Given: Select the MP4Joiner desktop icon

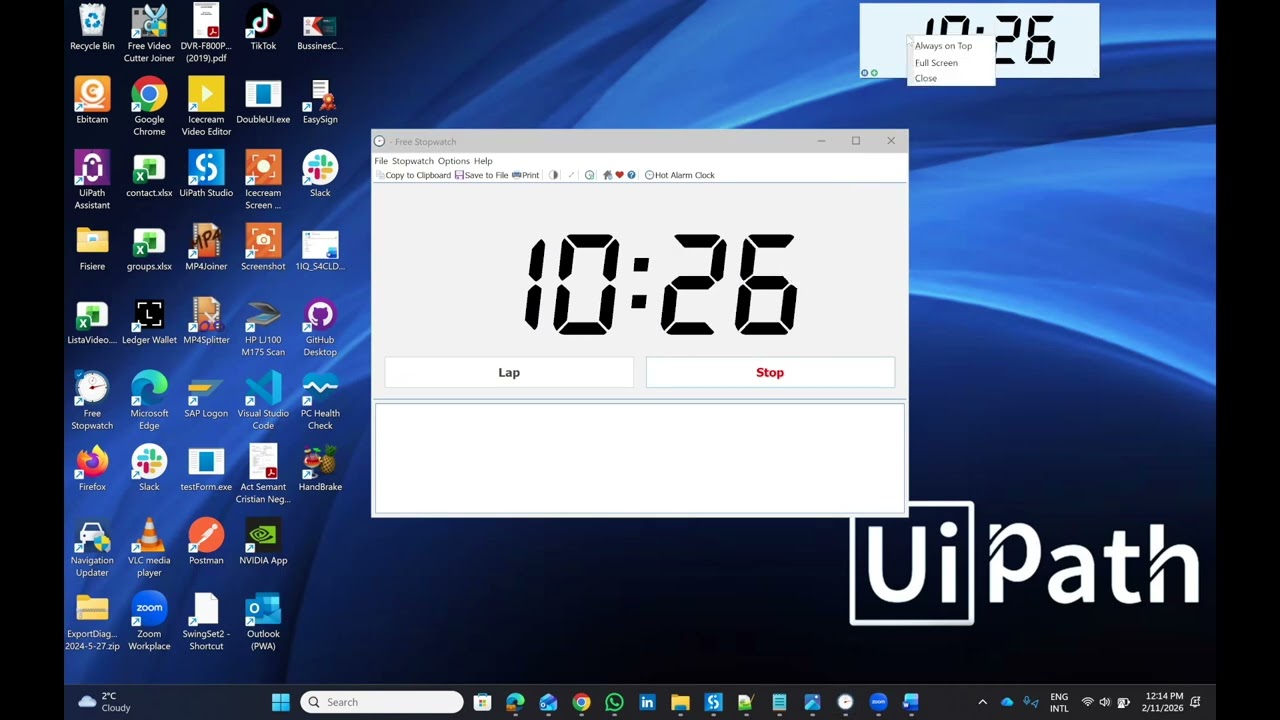Looking at the screenshot, I should (206, 248).
